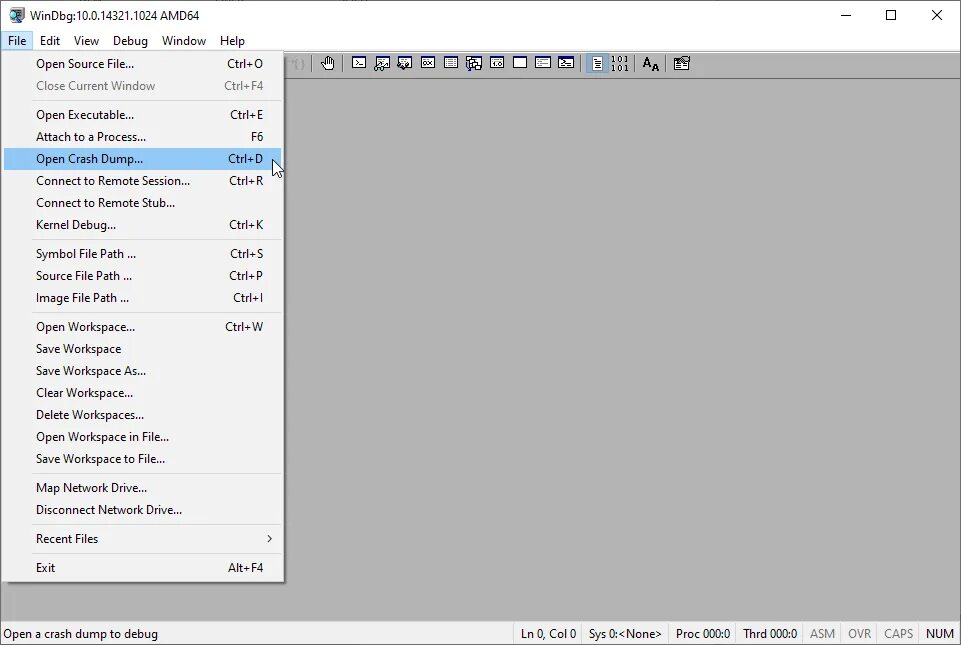Choose Connect to Remote Session
The width and height of the screenshot is (961, 645).
click(x=142, y=181)
